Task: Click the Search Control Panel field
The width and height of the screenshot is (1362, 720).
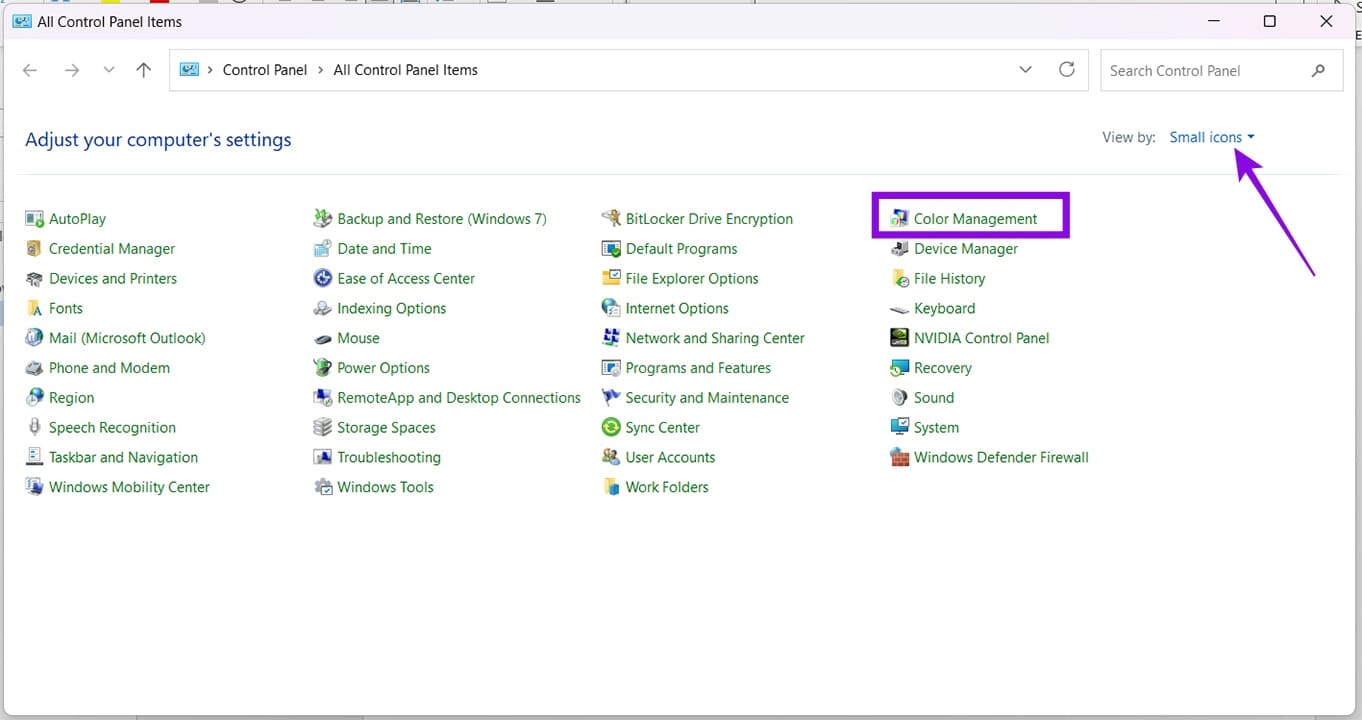Action: click(1221, 70)
